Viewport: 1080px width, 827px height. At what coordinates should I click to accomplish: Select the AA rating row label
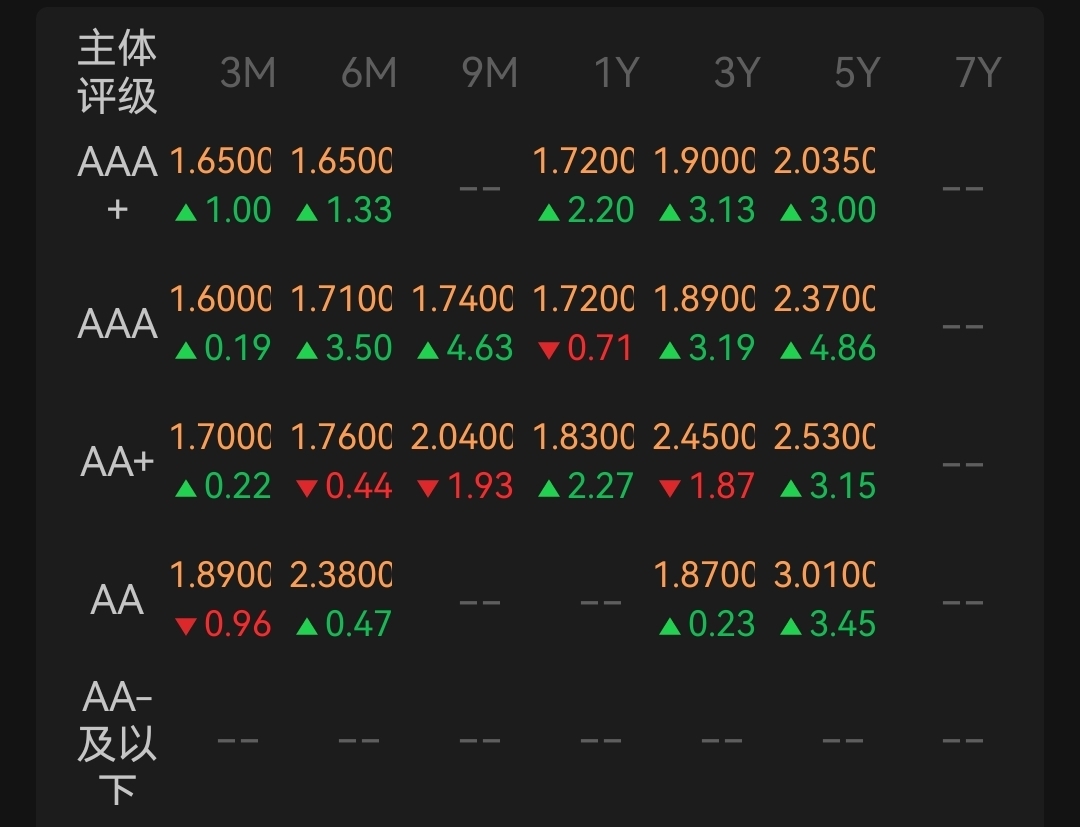click(x=118, y=601)
